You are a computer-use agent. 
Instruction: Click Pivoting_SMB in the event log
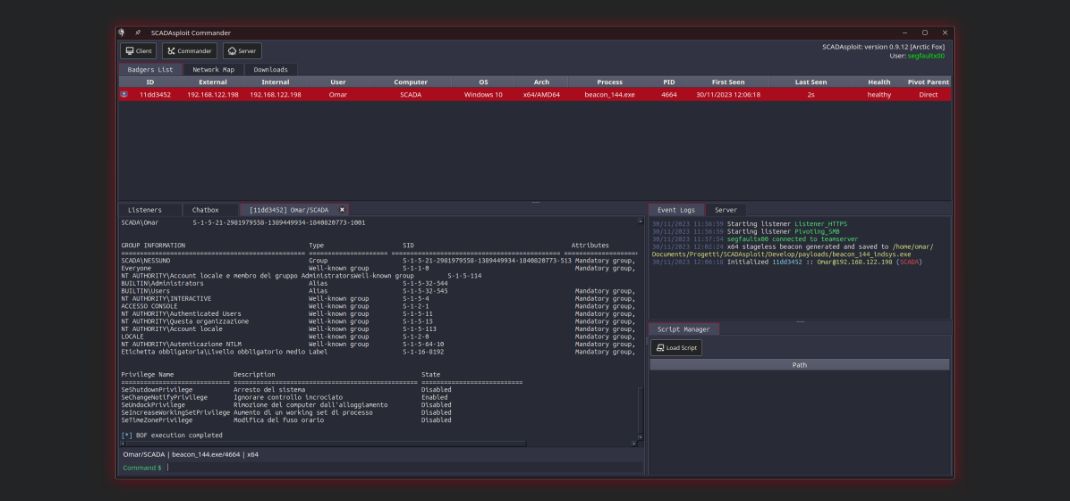pos(818,231)
